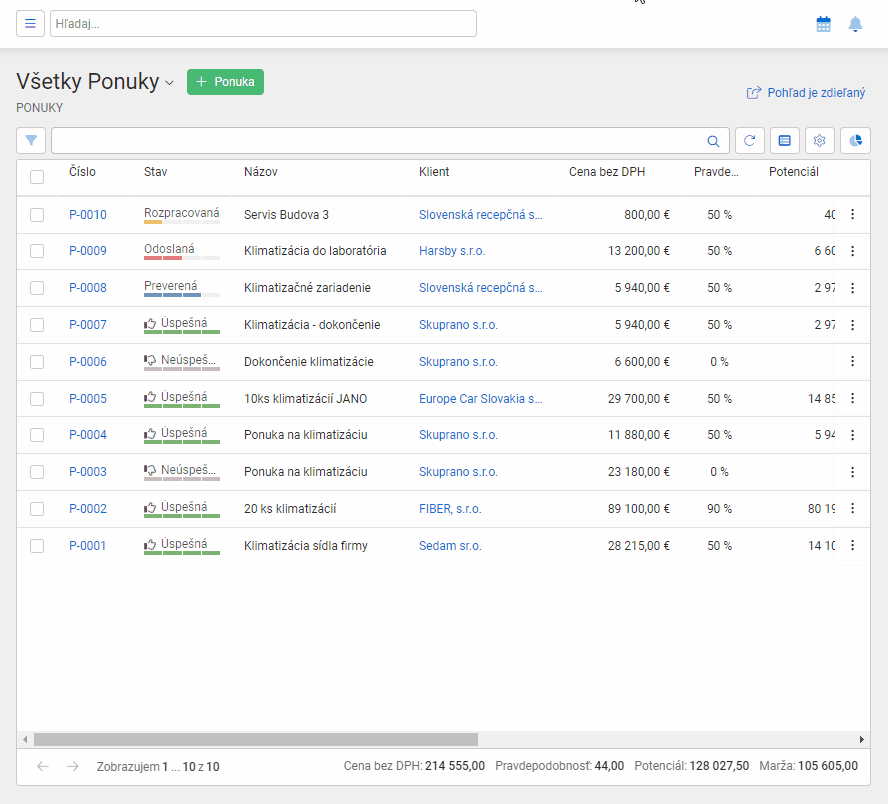Click Rozpracovaná status progress bar
Screen dimensions: 888x804
click(182, 222)
